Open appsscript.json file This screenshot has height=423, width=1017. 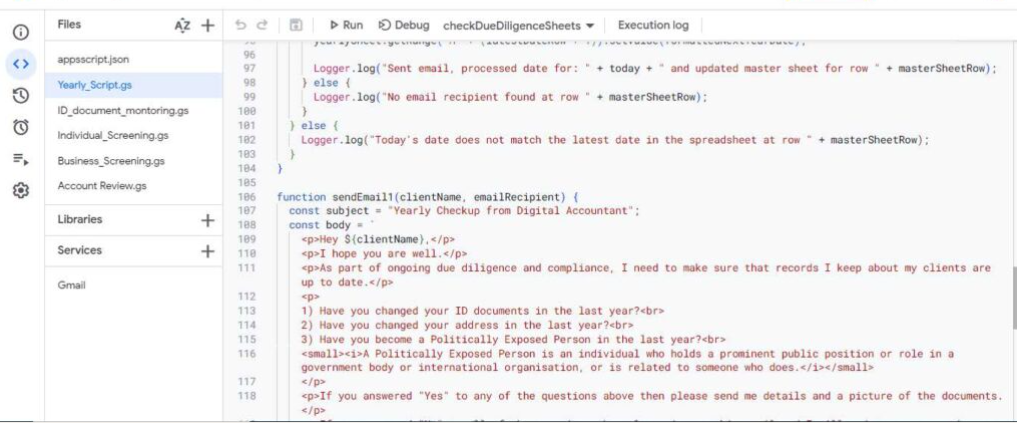pyautogui.click(x=94, y=59)
